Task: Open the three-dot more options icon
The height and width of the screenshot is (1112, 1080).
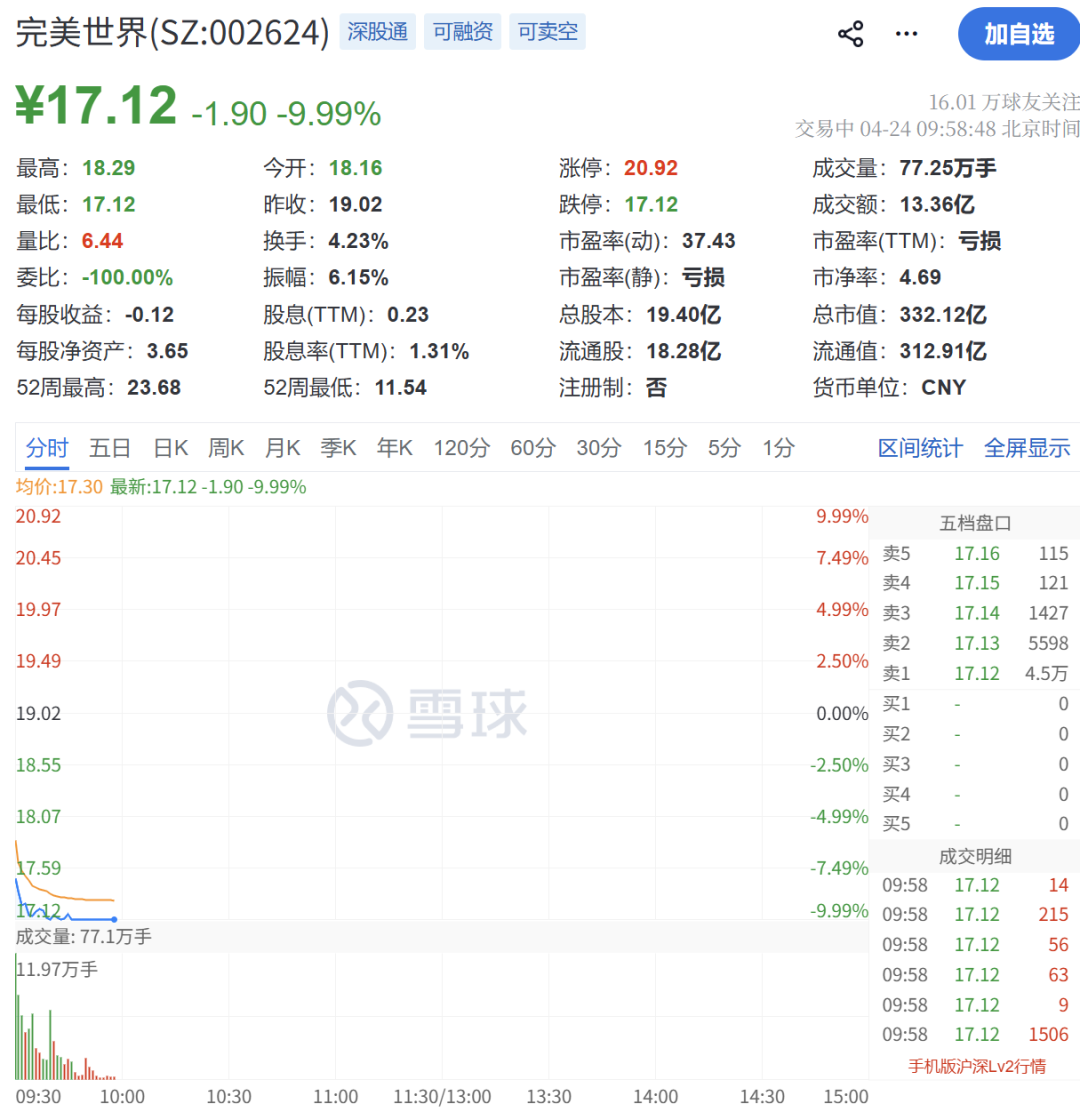Action: pos(906,33)
